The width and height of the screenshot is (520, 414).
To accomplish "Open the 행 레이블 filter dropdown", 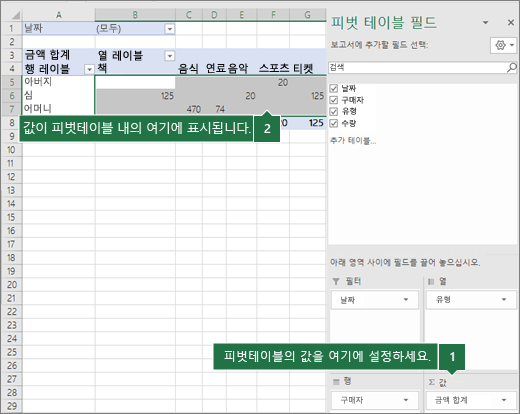I will coord(89,69).
